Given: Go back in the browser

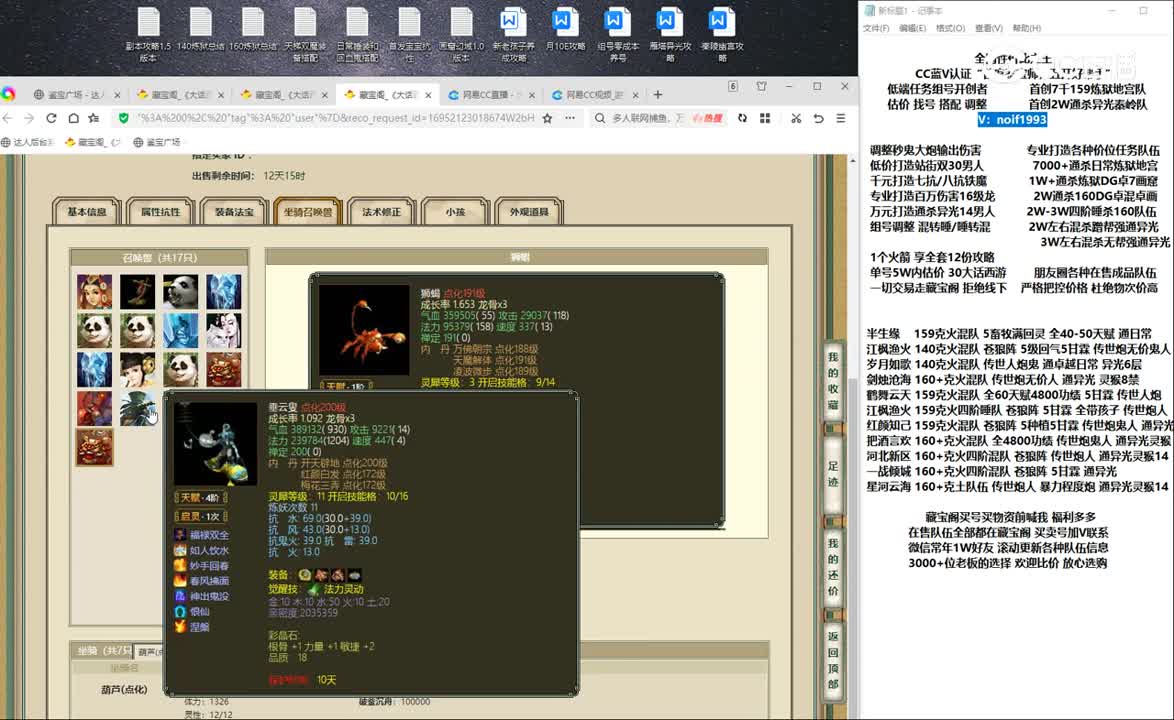Looking at the screenshot, I should tap(8, 118).
